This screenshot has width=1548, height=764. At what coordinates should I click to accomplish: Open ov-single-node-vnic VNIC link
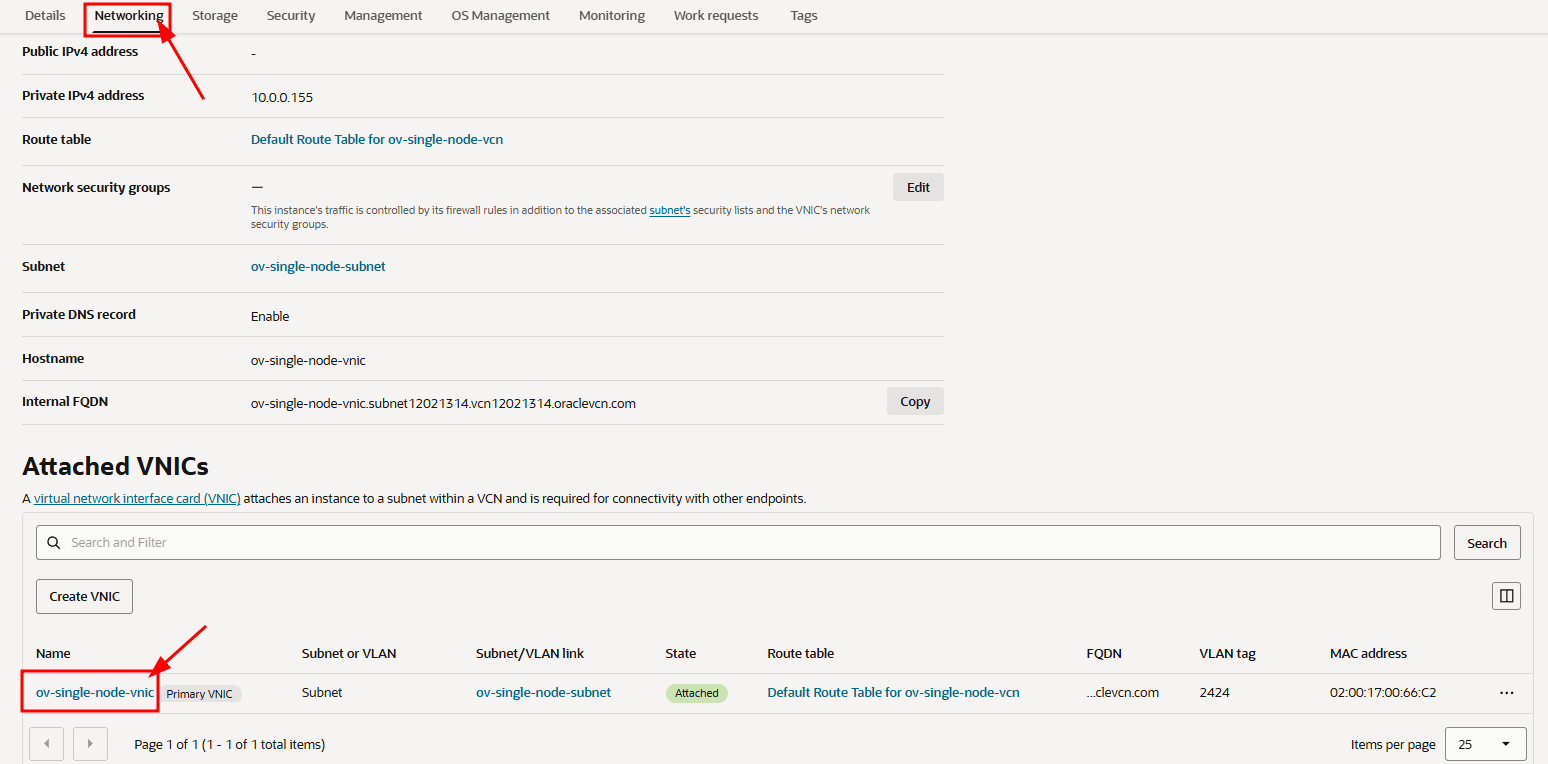click(95, 692)
